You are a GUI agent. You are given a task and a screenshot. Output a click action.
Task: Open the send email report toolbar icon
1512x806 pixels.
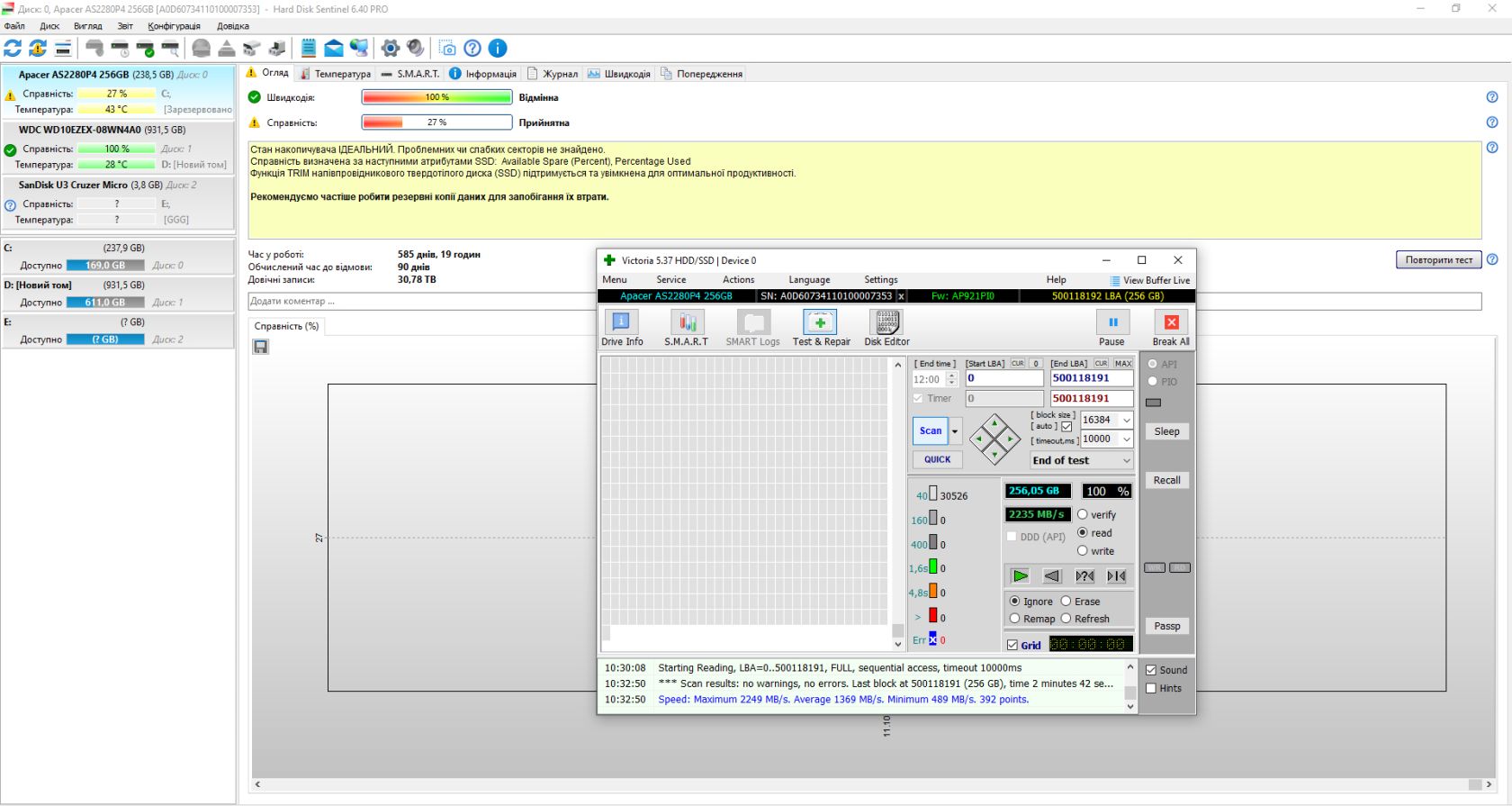pos(334,48)
